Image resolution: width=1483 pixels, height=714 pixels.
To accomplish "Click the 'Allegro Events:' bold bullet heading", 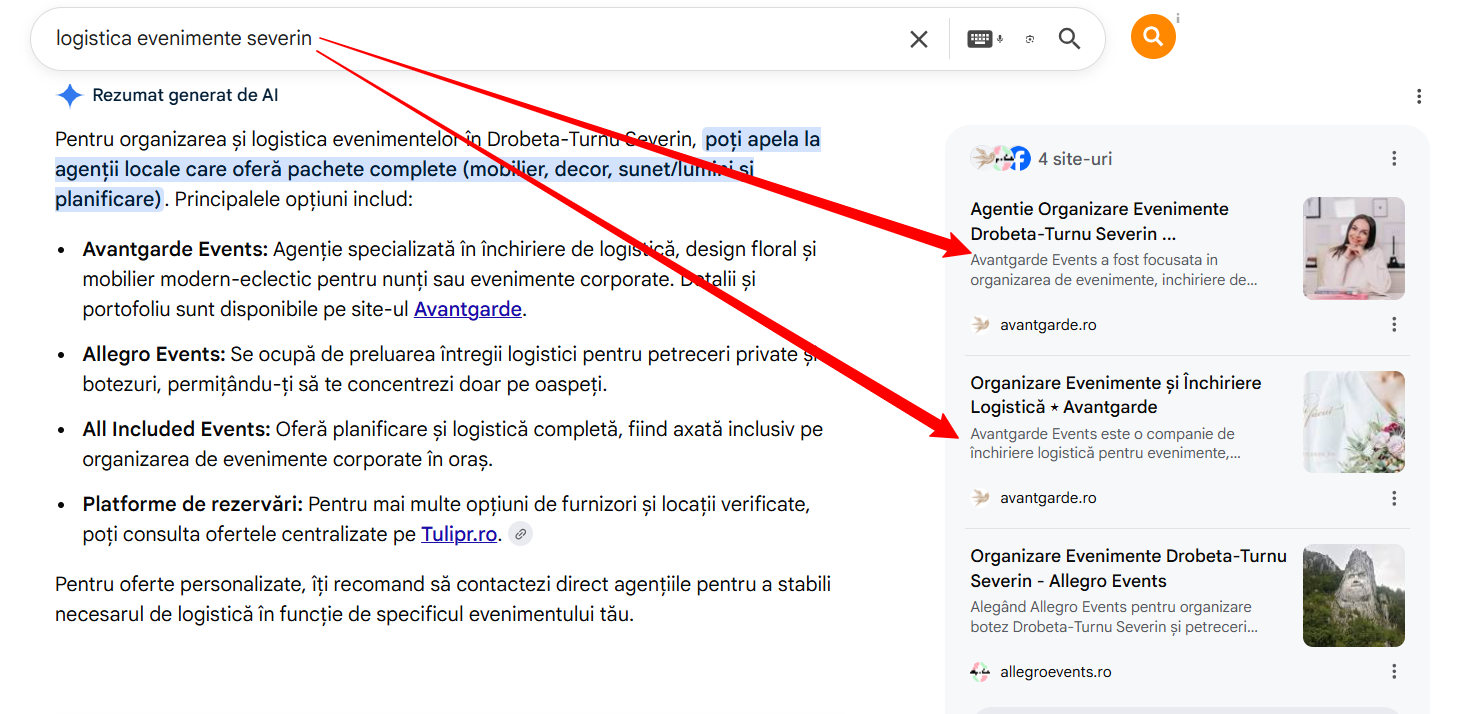I will 154,354.
